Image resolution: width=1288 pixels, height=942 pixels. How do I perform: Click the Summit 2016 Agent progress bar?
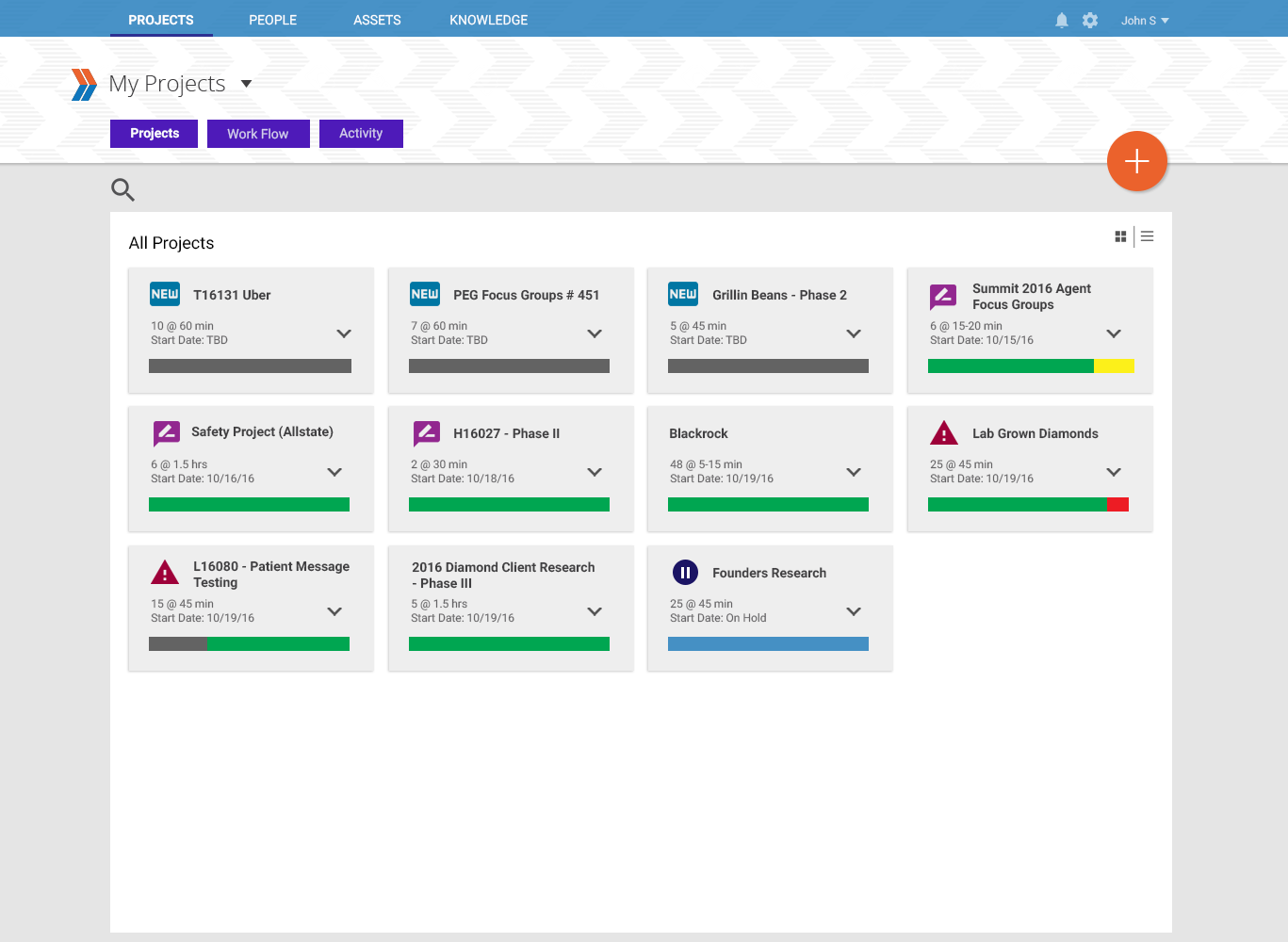click(x=1030, y=366)
